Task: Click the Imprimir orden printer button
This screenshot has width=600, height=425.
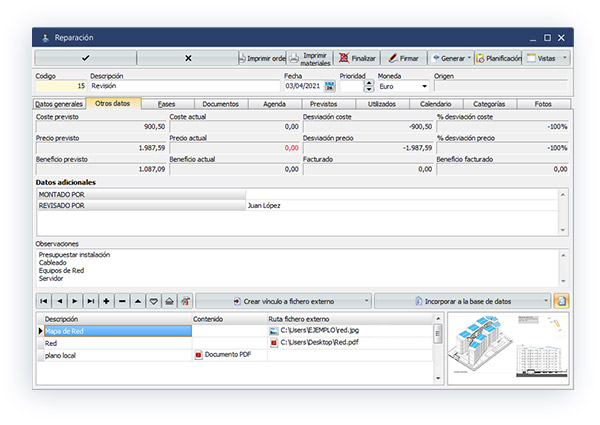Action: pyautogui.click(x=262, y=59)
